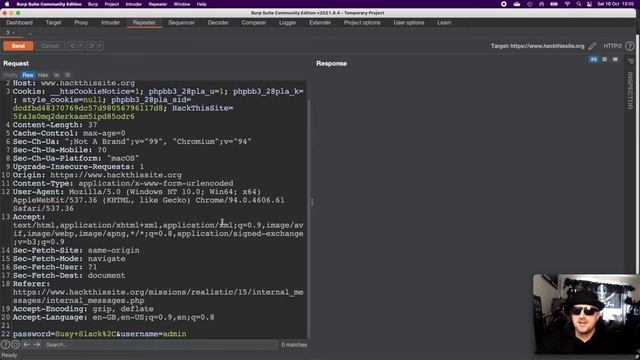Open Sequencer tab
Image resolution: width=640 pixels, height=360 pixels.
(181, 23)
